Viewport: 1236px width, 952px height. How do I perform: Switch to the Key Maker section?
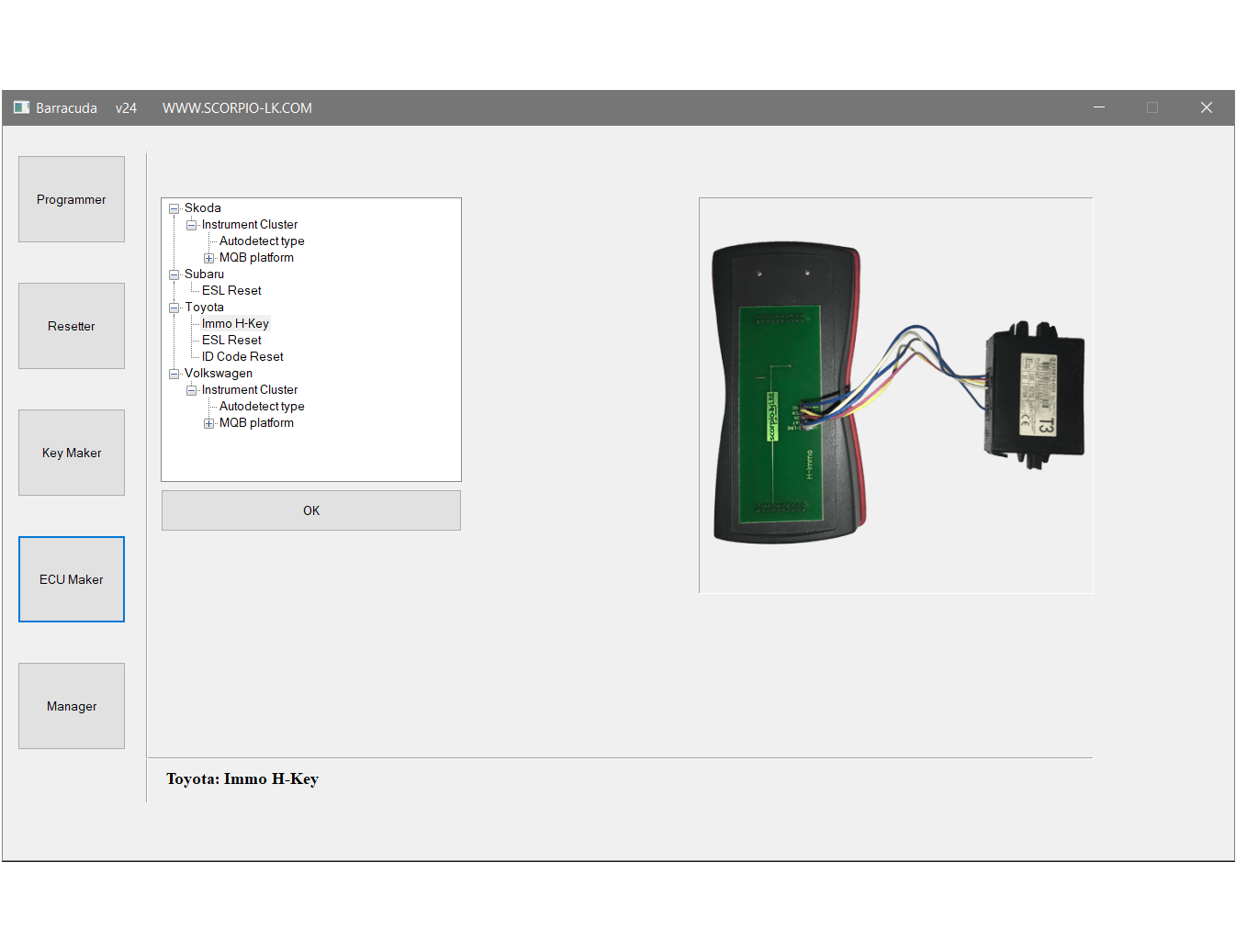pyautogui.click(x=72, y=453)
